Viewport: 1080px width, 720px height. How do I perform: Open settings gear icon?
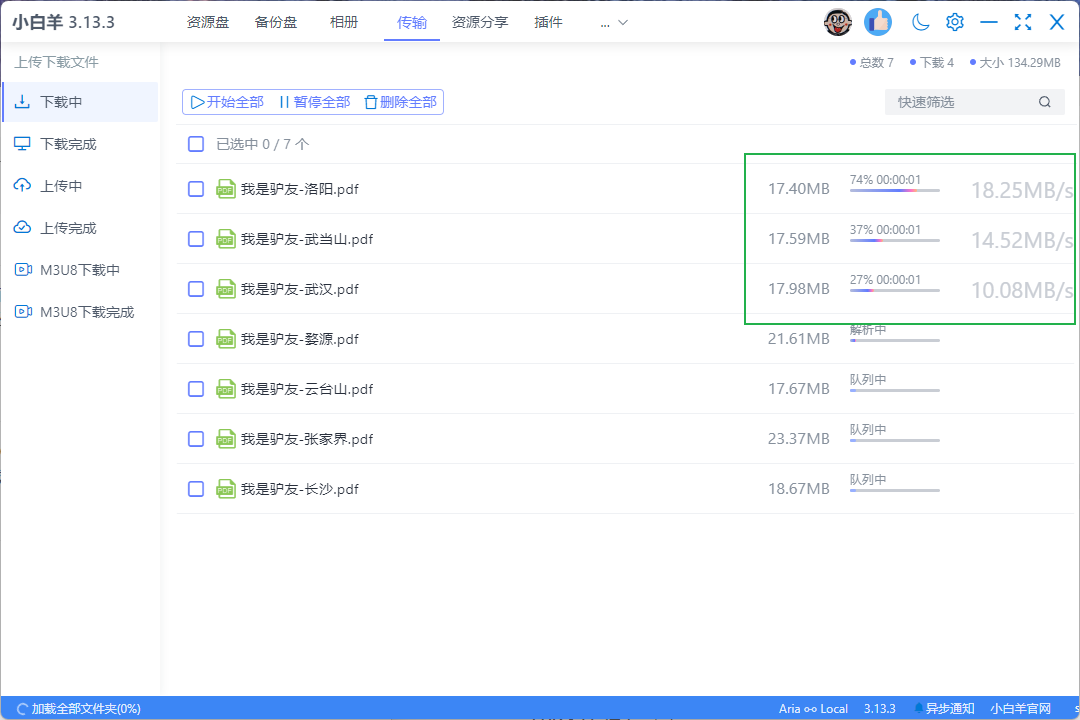pyautogui.click(x=955, y=22)
